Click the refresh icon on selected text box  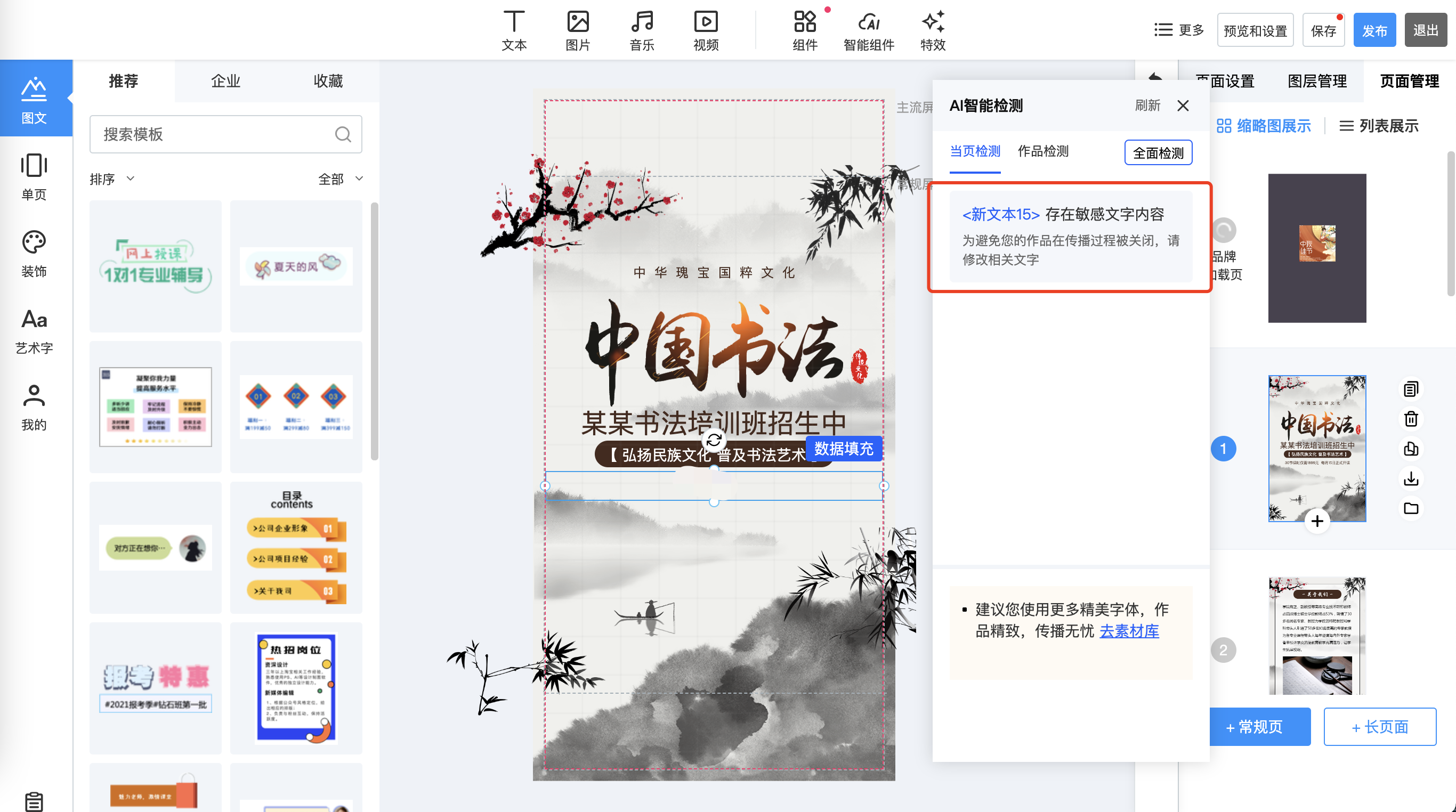(714, 440)
